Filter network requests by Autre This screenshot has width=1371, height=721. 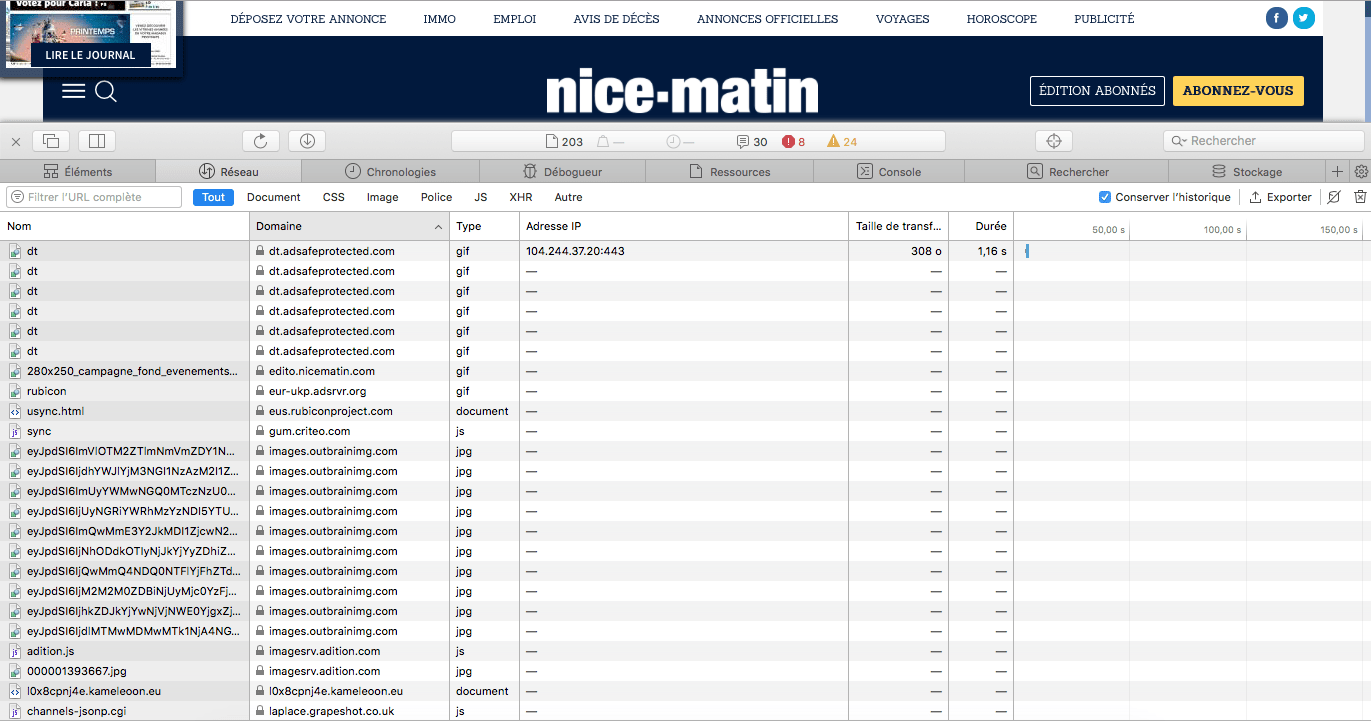click(x=568, y=197)
